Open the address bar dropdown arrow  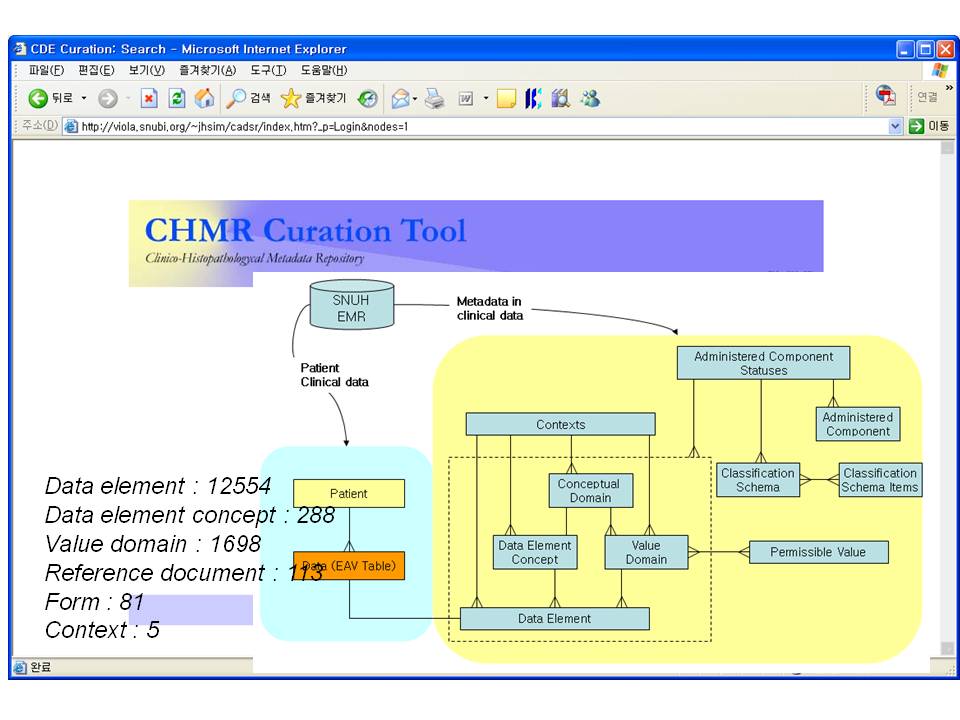[895, 127]
